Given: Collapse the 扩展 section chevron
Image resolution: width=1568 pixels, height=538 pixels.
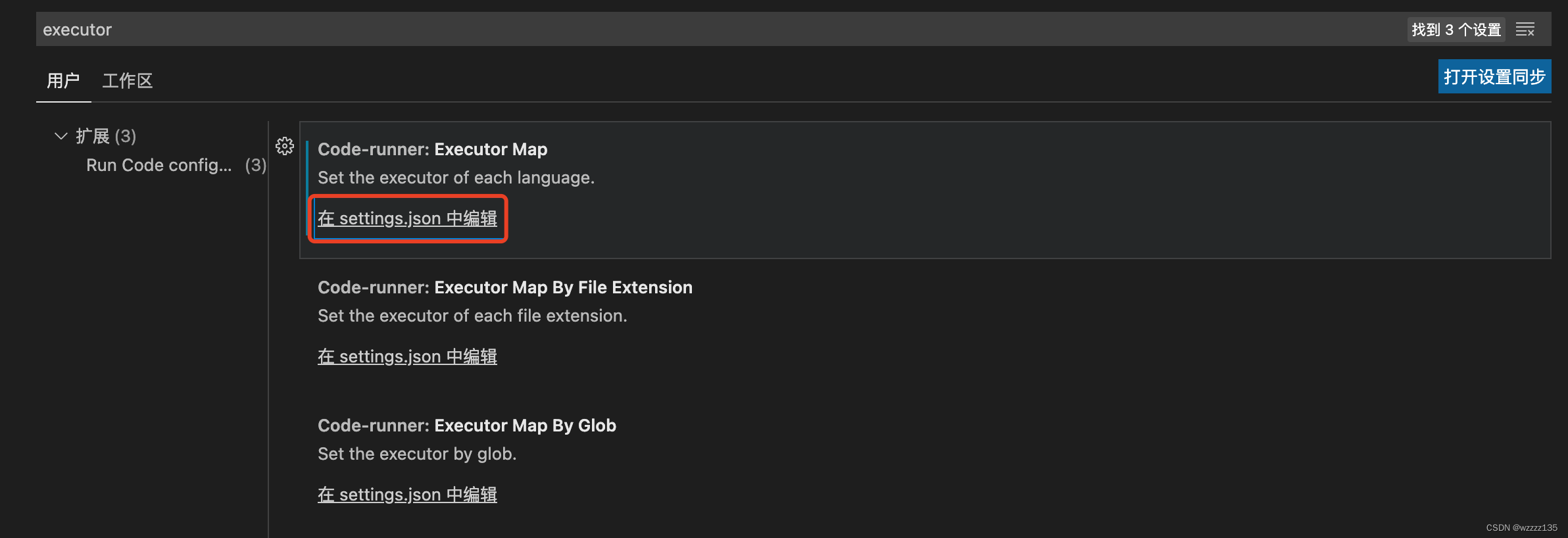Looking at the screenshot, I should [61, 136].
